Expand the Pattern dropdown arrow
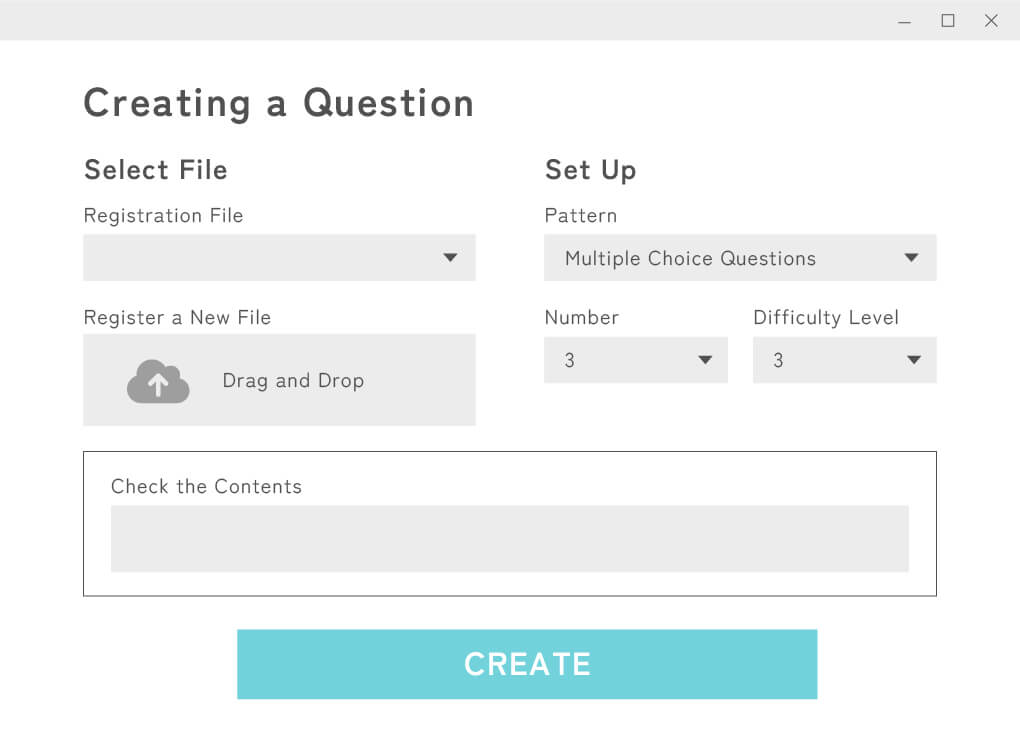The height and width of the screenshot is (741, 1020). (x=911, y=258)
